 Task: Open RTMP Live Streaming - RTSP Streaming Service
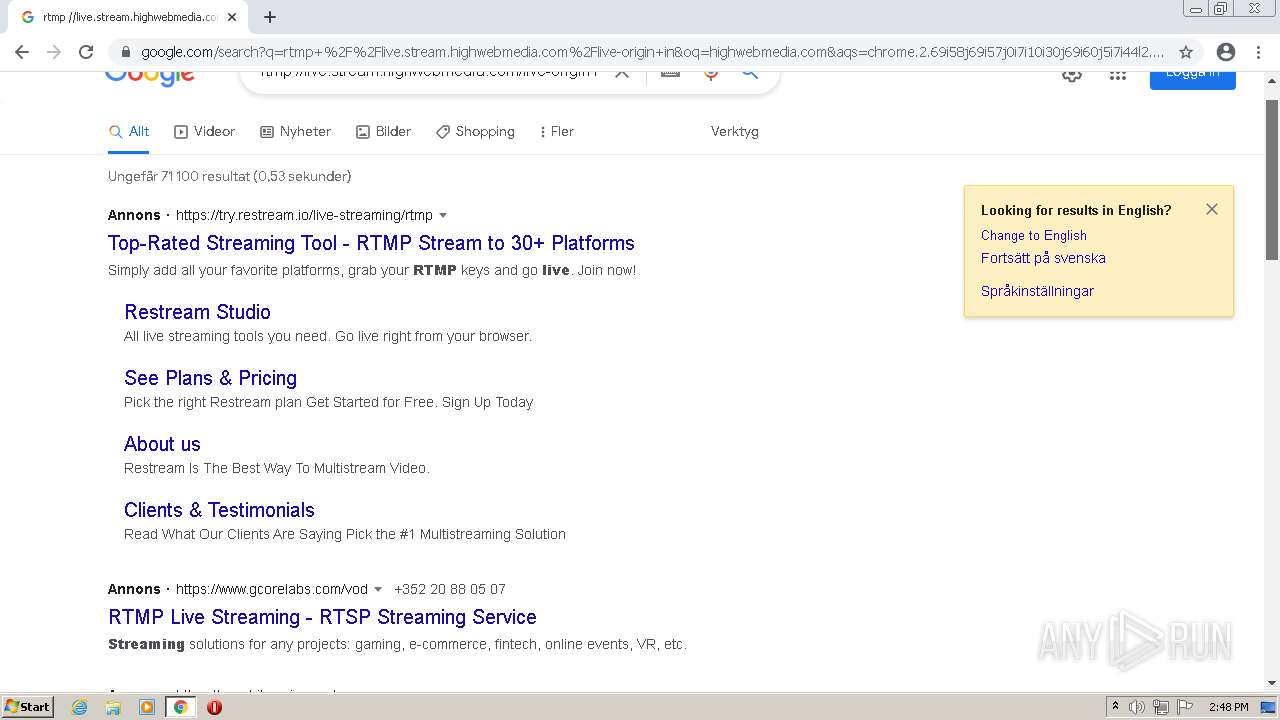[x=322, y=617]
